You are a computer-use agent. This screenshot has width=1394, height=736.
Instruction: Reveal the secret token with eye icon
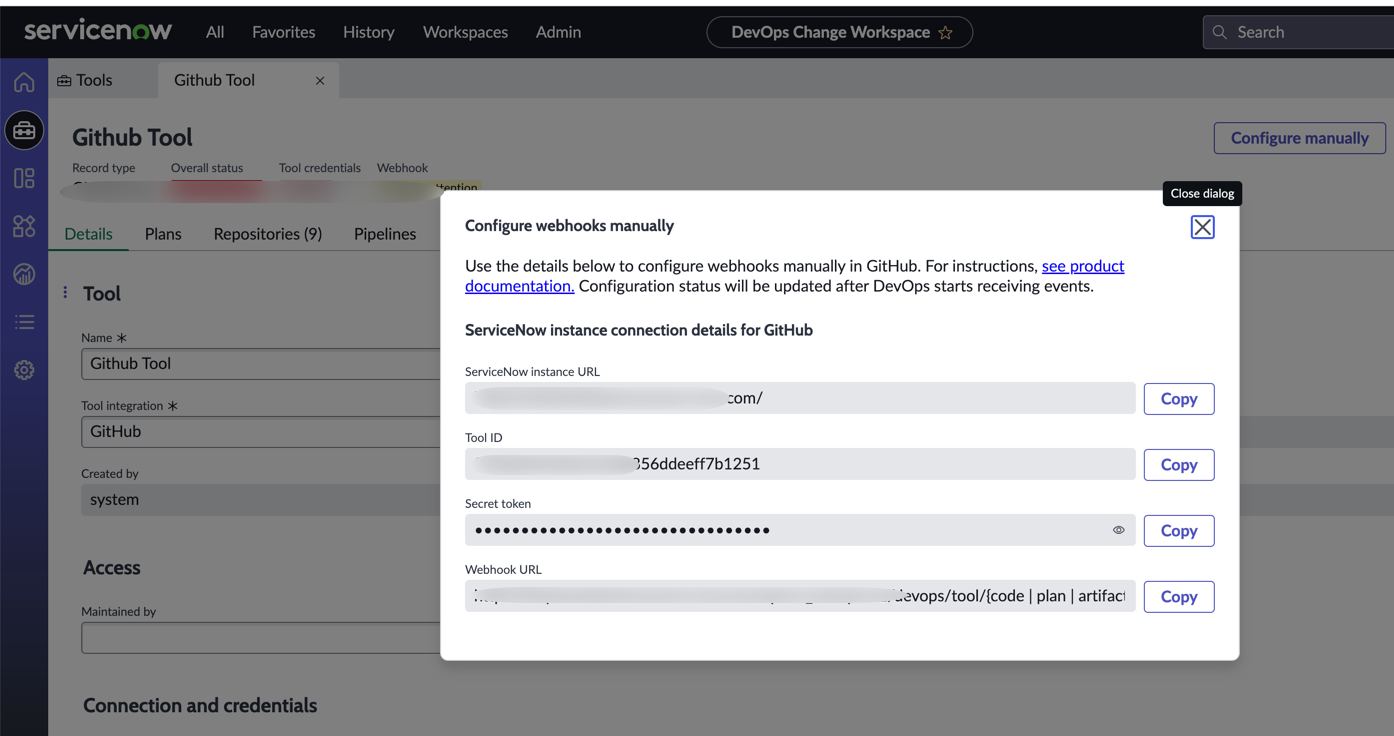pyautogui.click(x=1119, y=530)
